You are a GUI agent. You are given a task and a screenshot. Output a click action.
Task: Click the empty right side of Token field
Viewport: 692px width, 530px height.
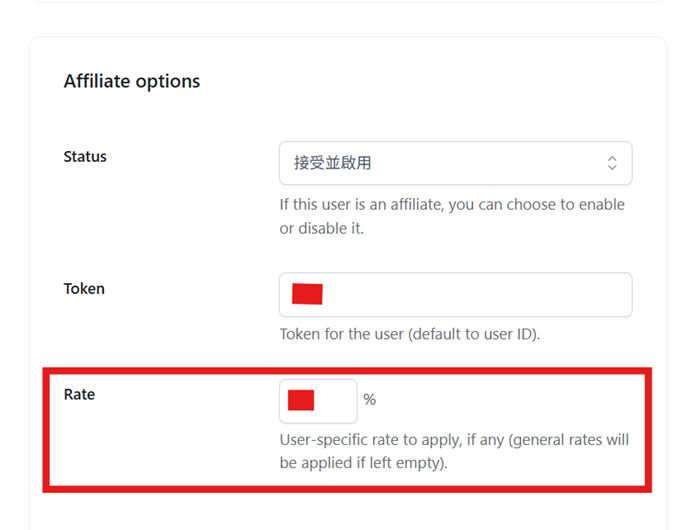point(520,295)
